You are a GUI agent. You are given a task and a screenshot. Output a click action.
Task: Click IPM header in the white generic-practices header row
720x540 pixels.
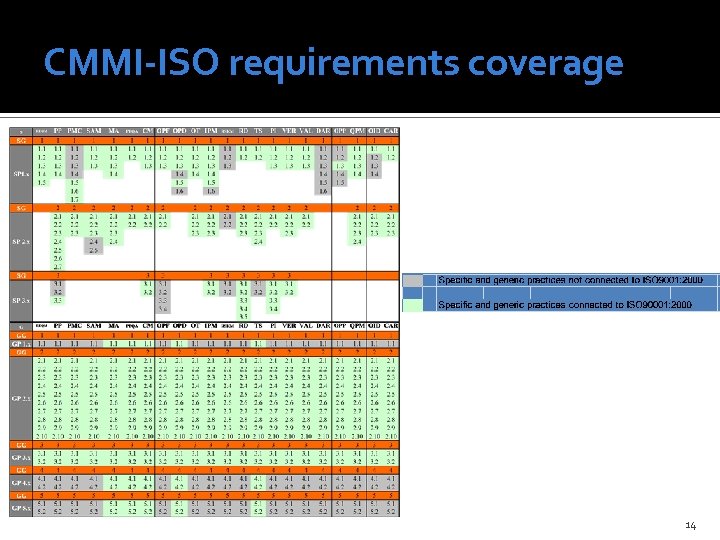pos(211,326)
